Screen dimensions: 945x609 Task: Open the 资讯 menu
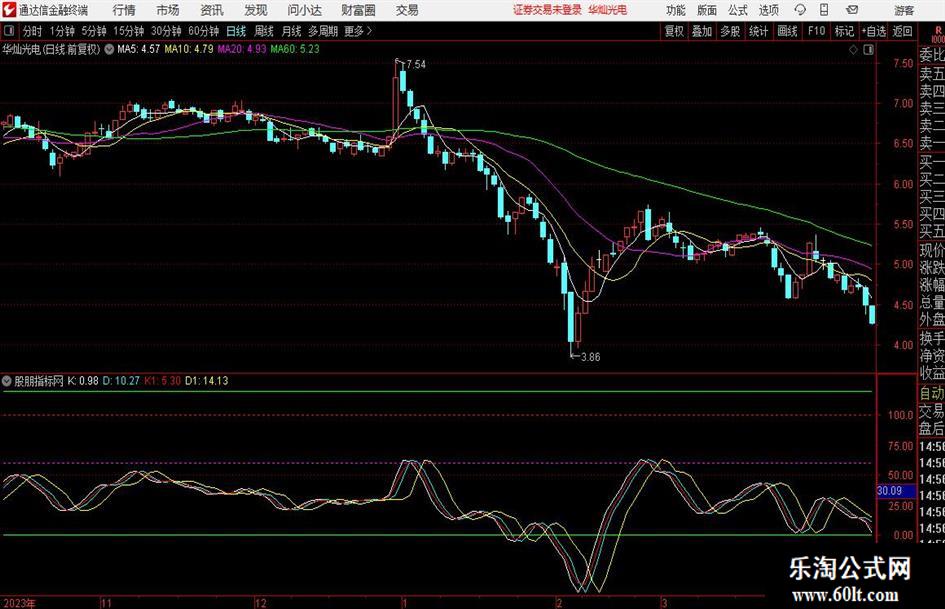[x=212, y=10]
